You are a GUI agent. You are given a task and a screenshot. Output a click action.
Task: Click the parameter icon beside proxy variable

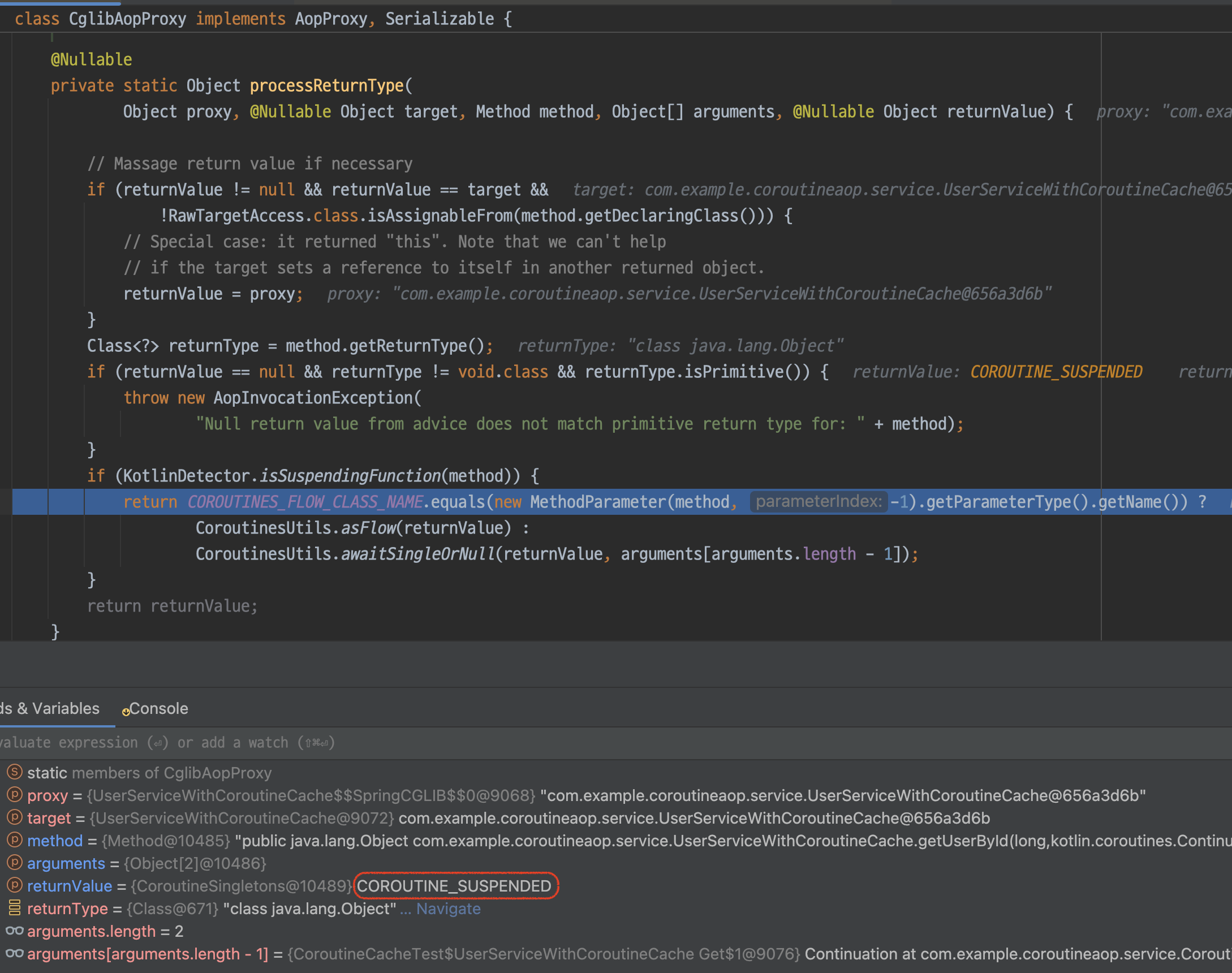click(14, 794)
